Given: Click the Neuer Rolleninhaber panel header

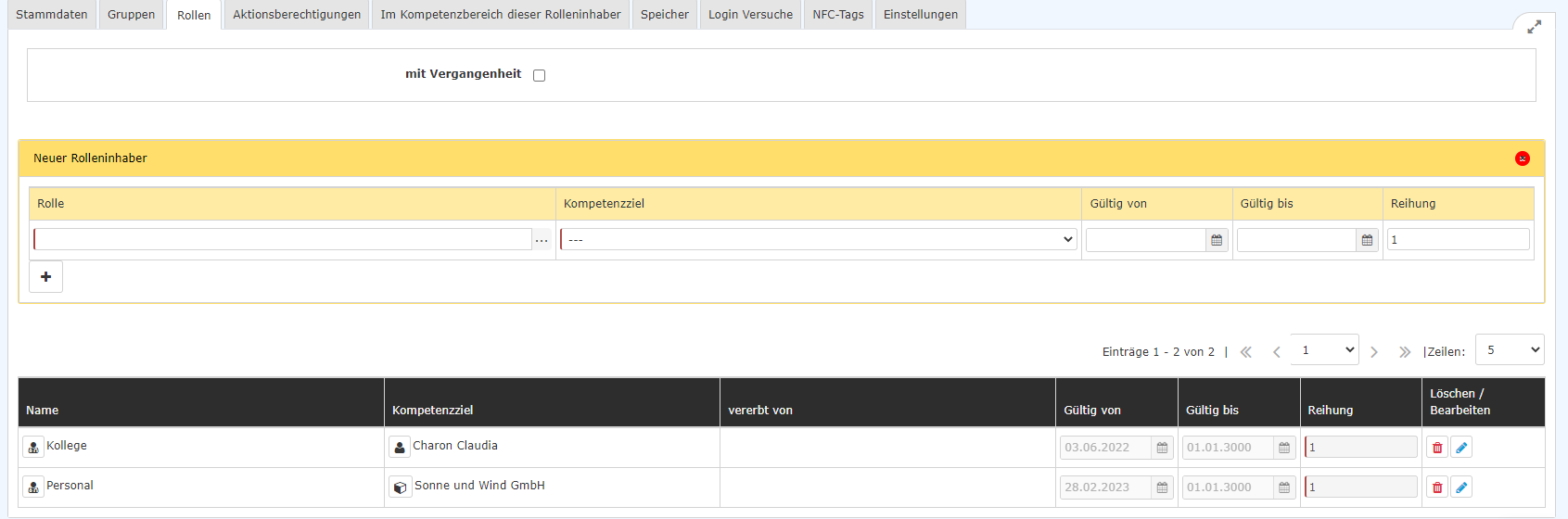Looking at the screenshot, I should (x=782, y=158).
